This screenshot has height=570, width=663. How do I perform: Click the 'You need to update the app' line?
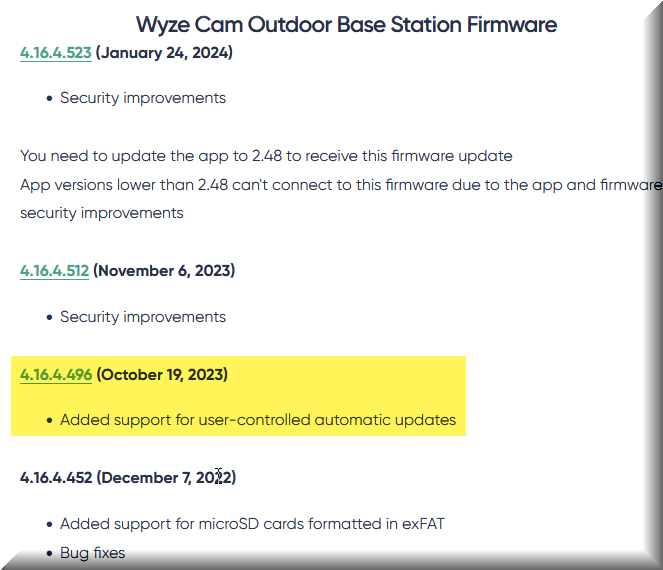point(266,156)
